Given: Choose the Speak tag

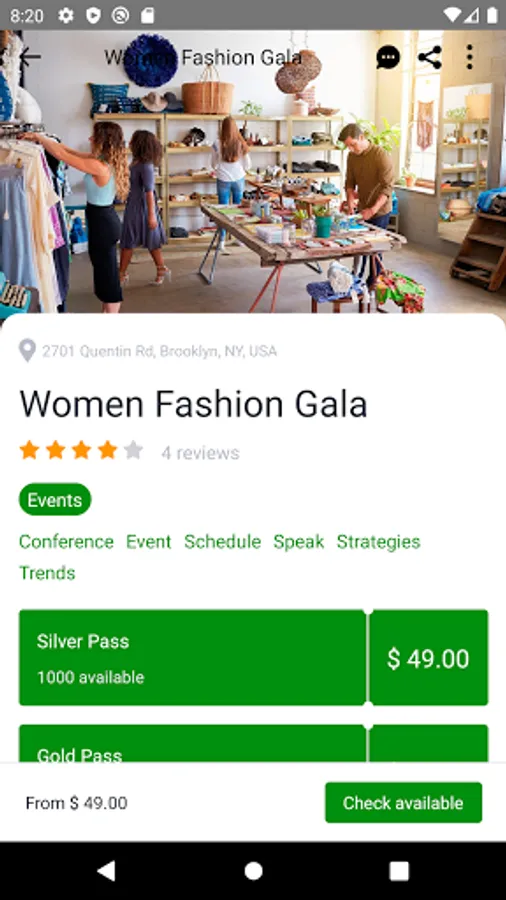Looking at the screenshot, I should click(x=299, y=542).
